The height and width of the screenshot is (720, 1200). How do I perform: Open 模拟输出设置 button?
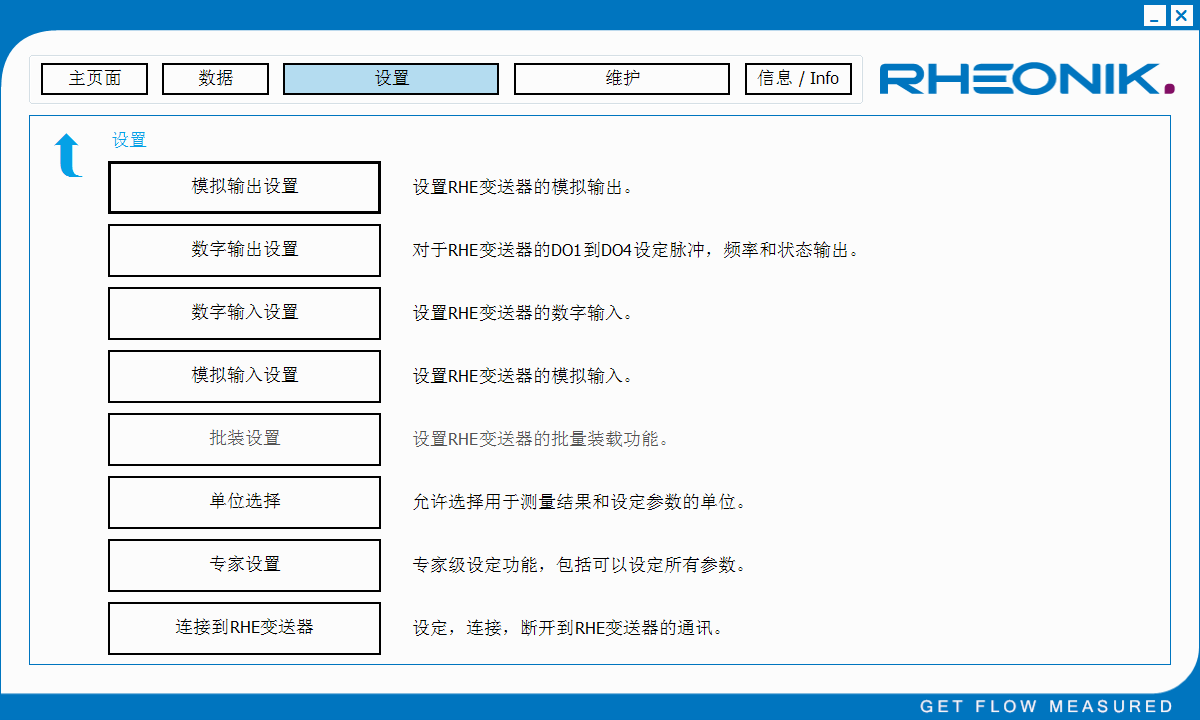244,187
